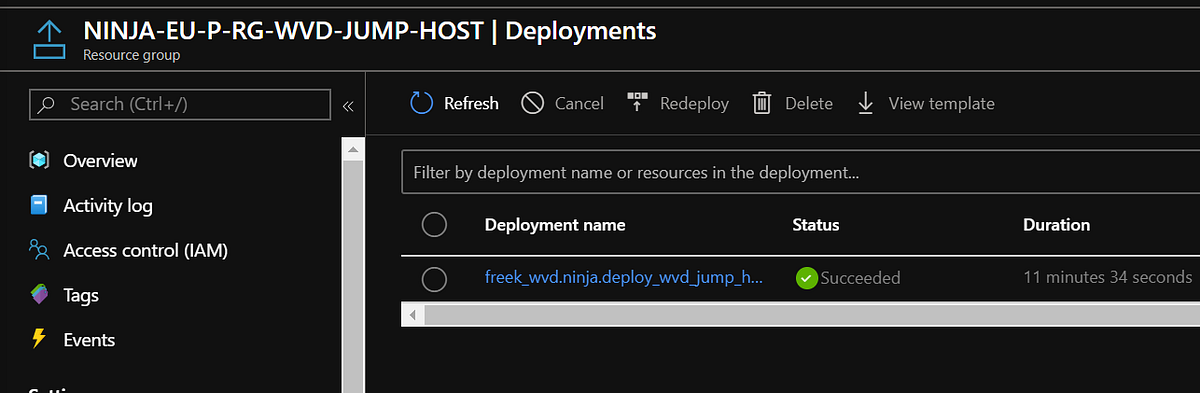Image resolution: width=1200 pixels, height=393 pixels.
Task: Open Overview via its cube icon
Action: click(39, 160)
